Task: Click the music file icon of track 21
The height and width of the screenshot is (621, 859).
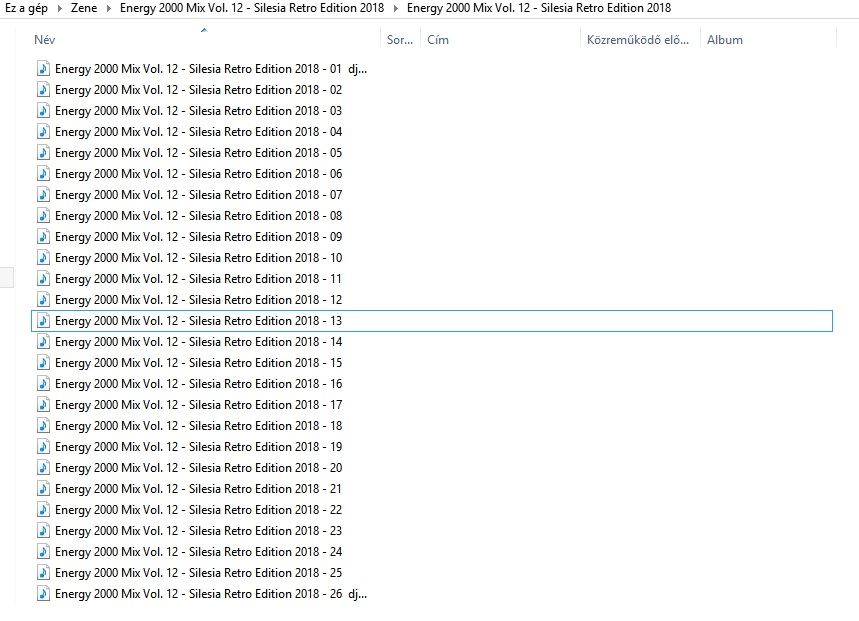Action: [x=43, y=488]
